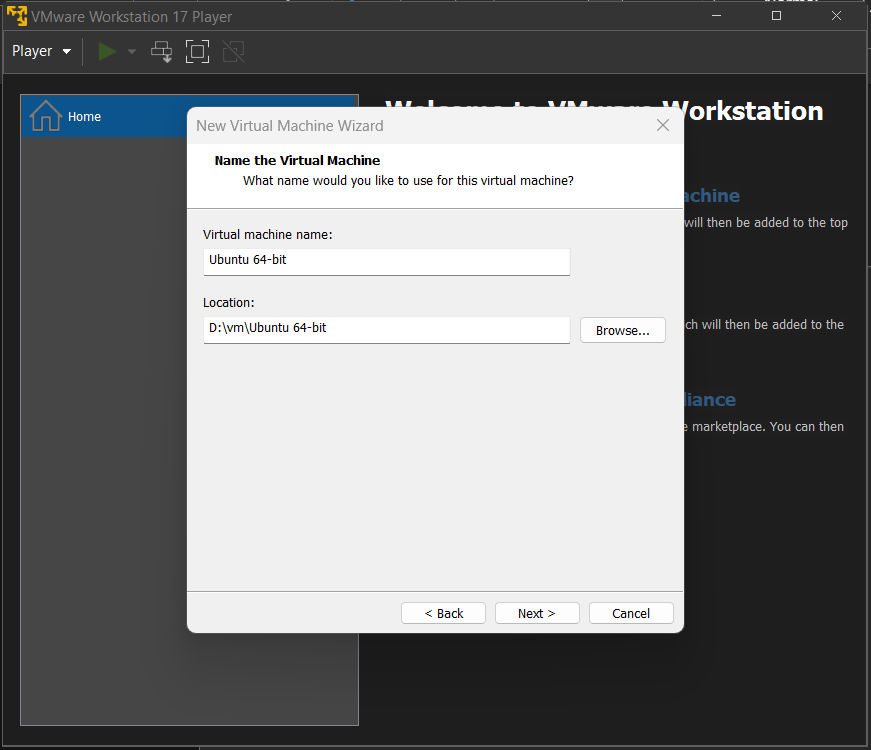Click the < Back button
The image size is (871, 750).
coord(443,613)
